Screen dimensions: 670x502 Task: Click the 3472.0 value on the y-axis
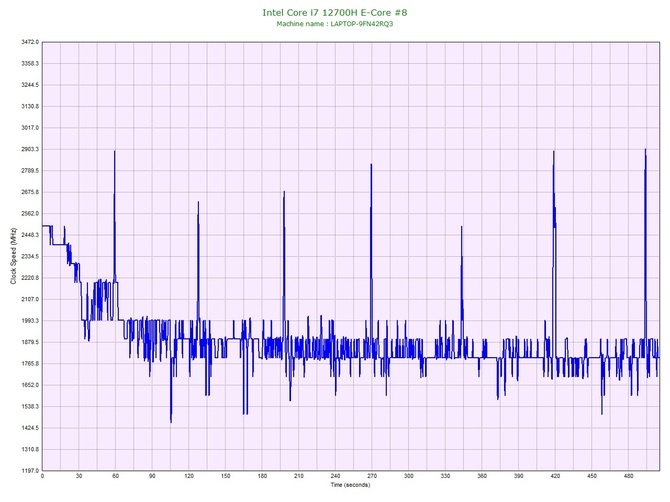pos(30,42)
